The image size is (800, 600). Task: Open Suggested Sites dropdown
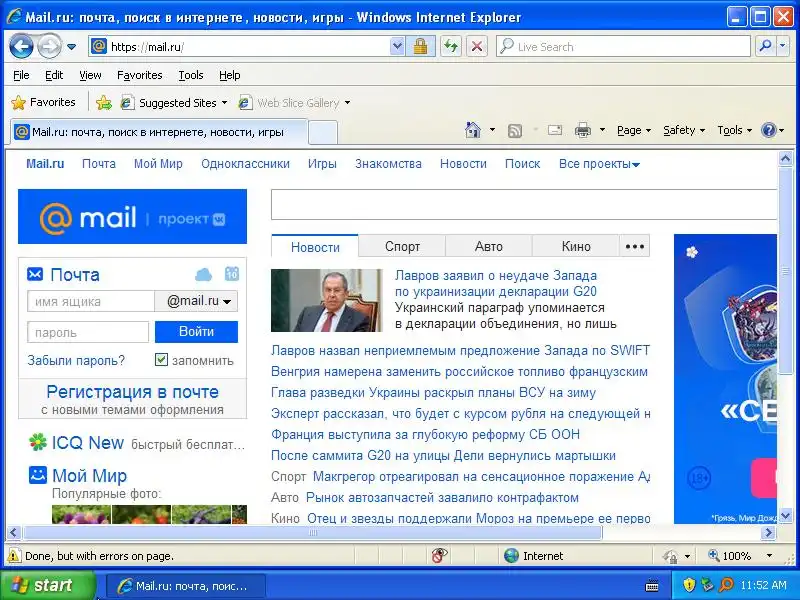click(x=173, y=103)
